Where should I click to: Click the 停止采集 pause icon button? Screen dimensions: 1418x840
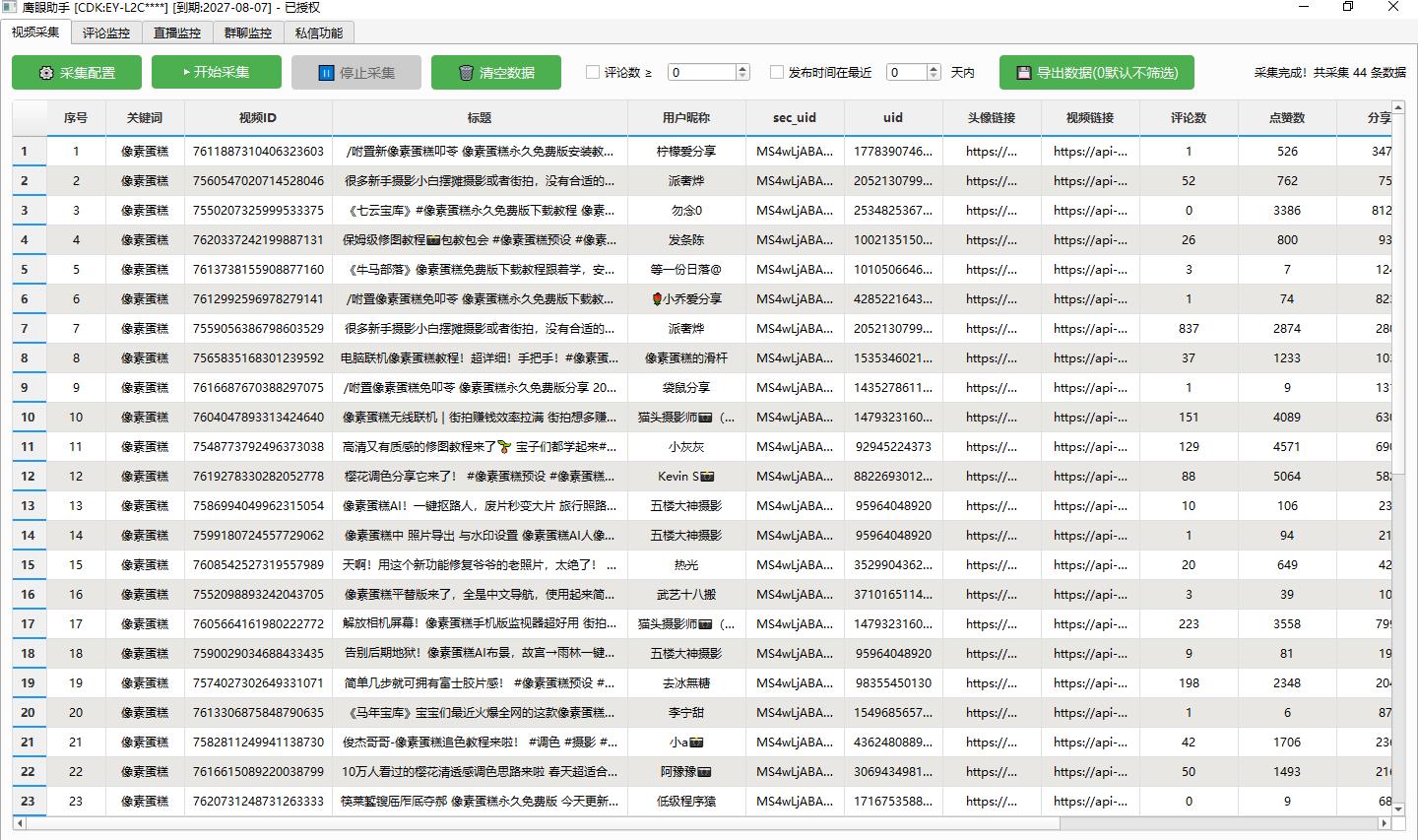pos(356,72)
